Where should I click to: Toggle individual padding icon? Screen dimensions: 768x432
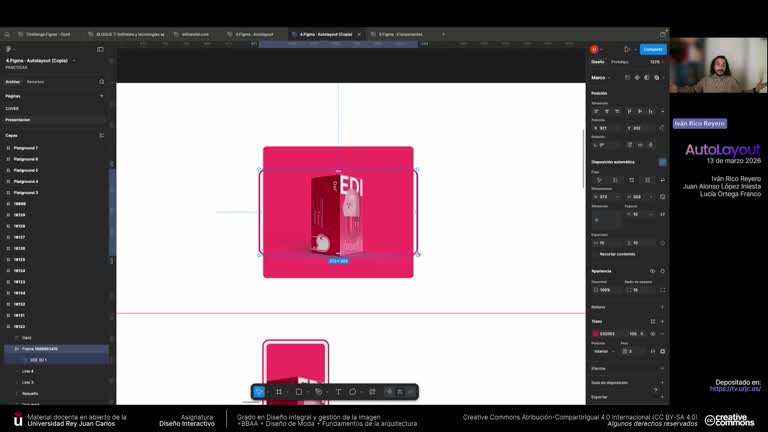tap(663, 243)
